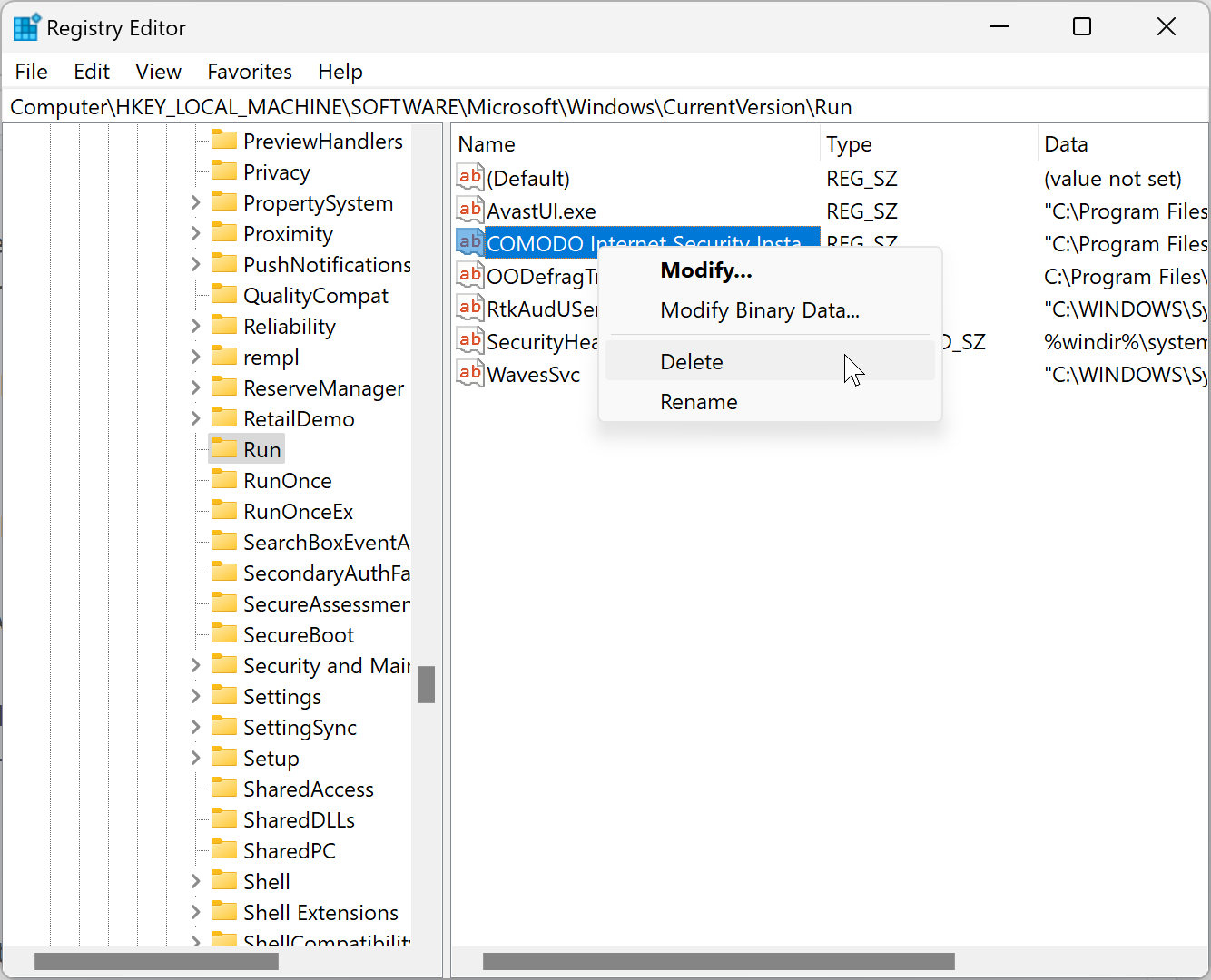Select the (Default) value name
This screenshot has width=1211, height=980.
(528, 179)
